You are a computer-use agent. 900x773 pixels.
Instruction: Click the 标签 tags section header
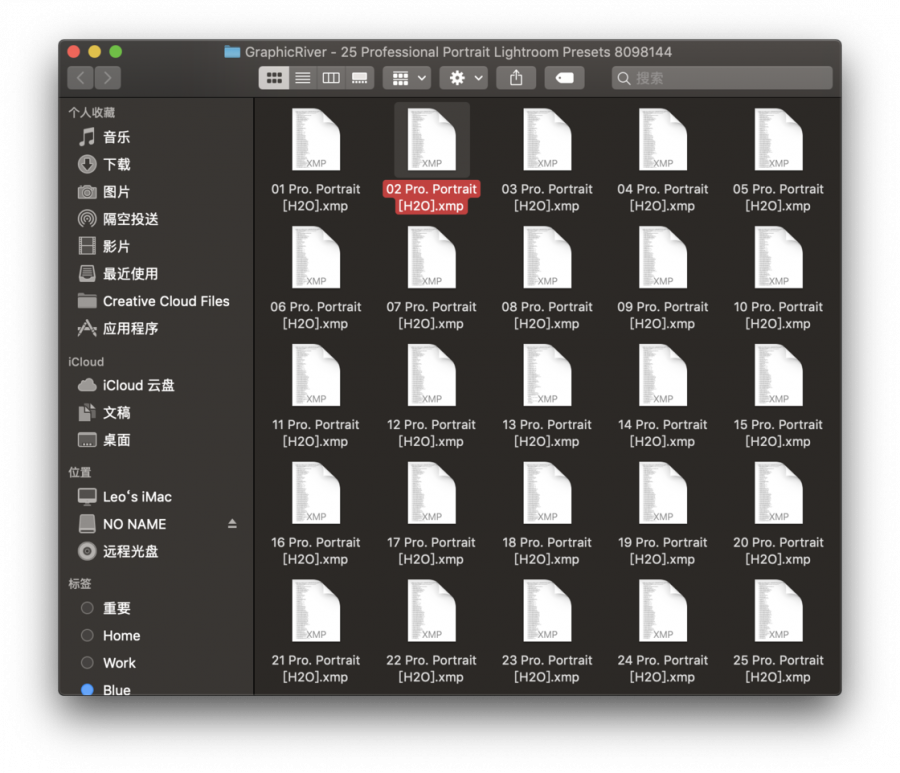tap(80, 584)
